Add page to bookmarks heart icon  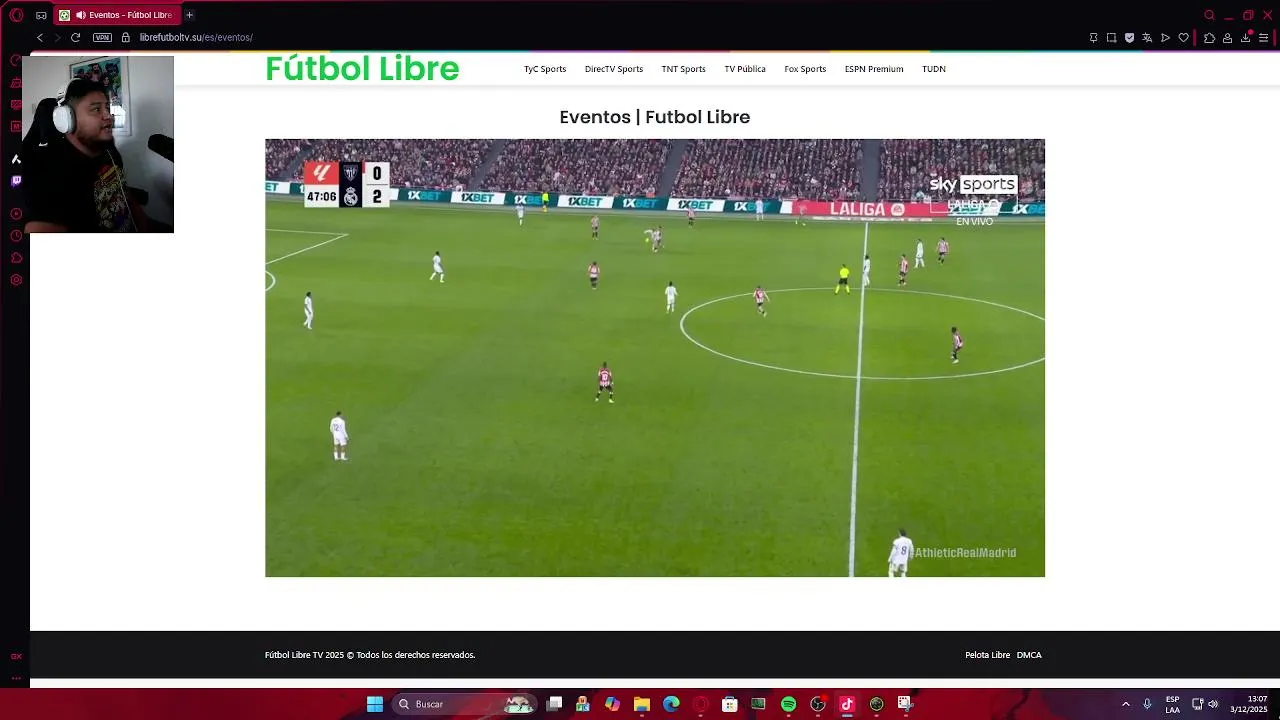click(x=1183, y=38)
